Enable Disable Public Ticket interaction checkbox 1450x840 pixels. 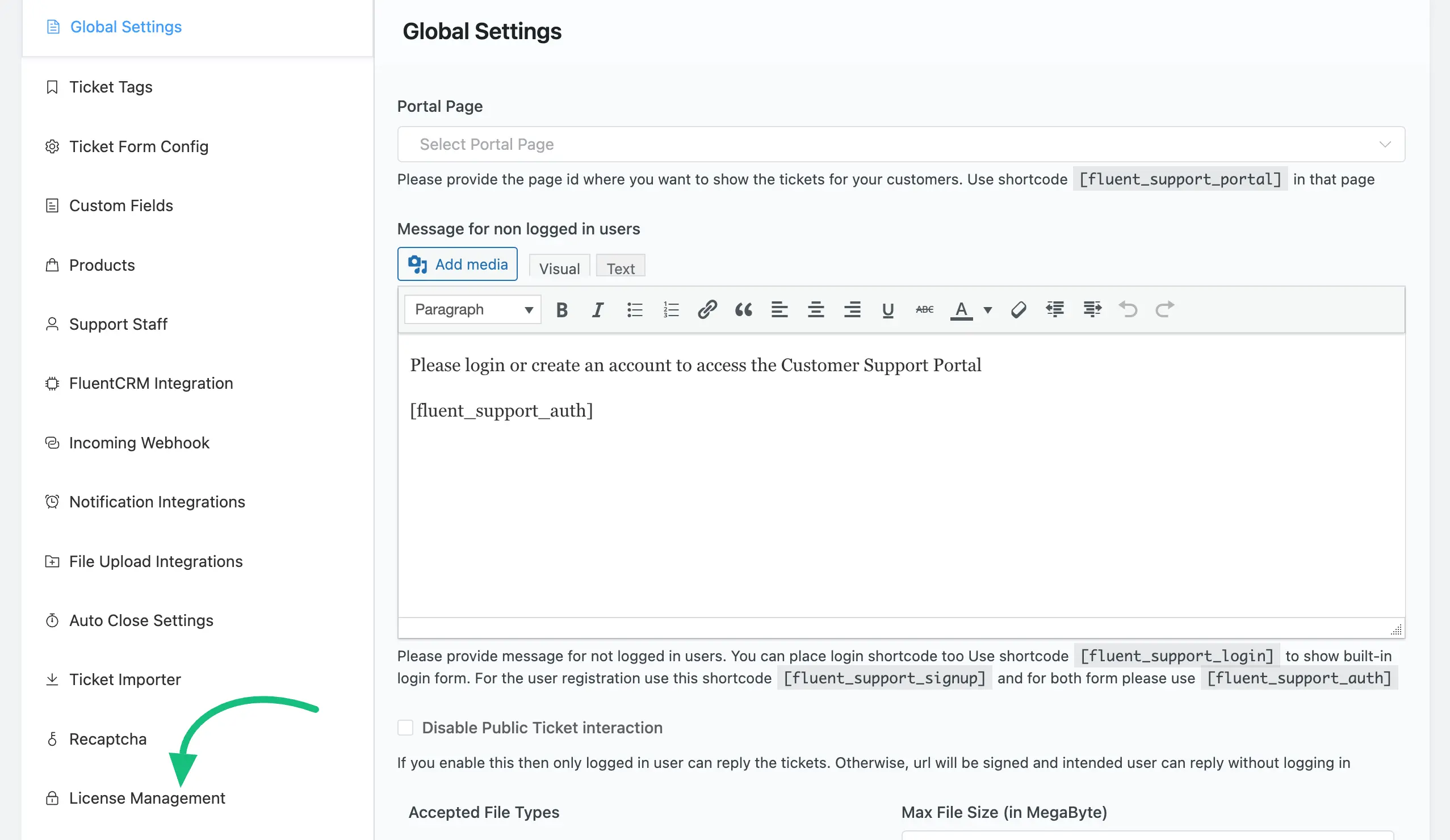tap(407, 727)
